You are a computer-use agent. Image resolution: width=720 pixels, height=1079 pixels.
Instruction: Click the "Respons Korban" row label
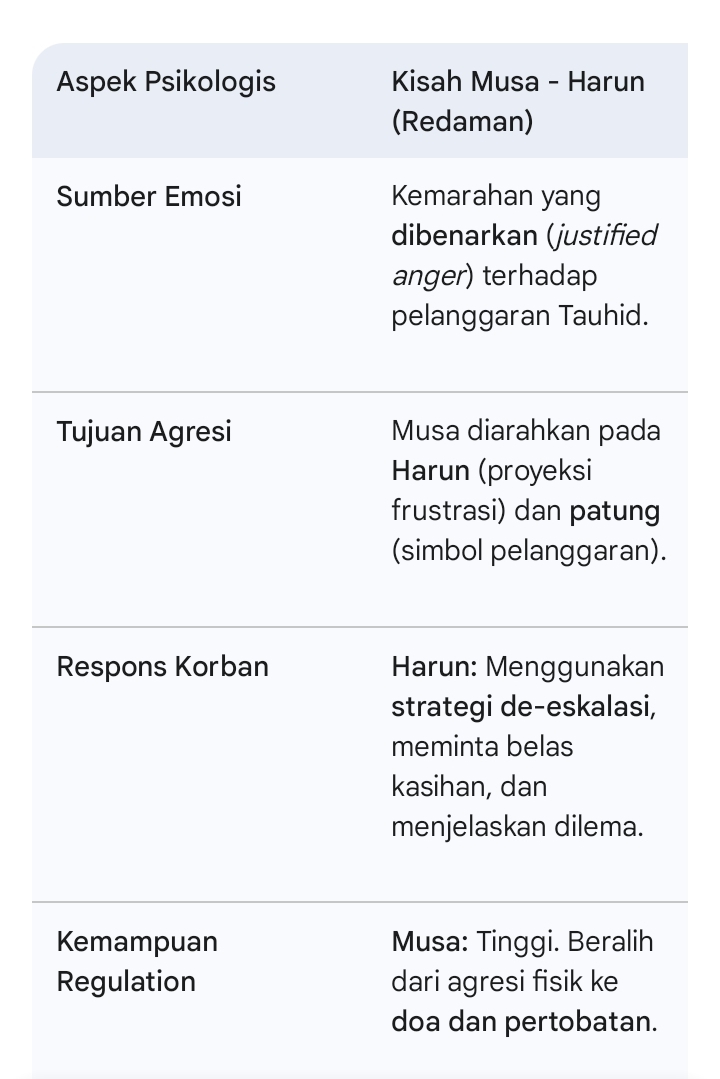(162, 666)
